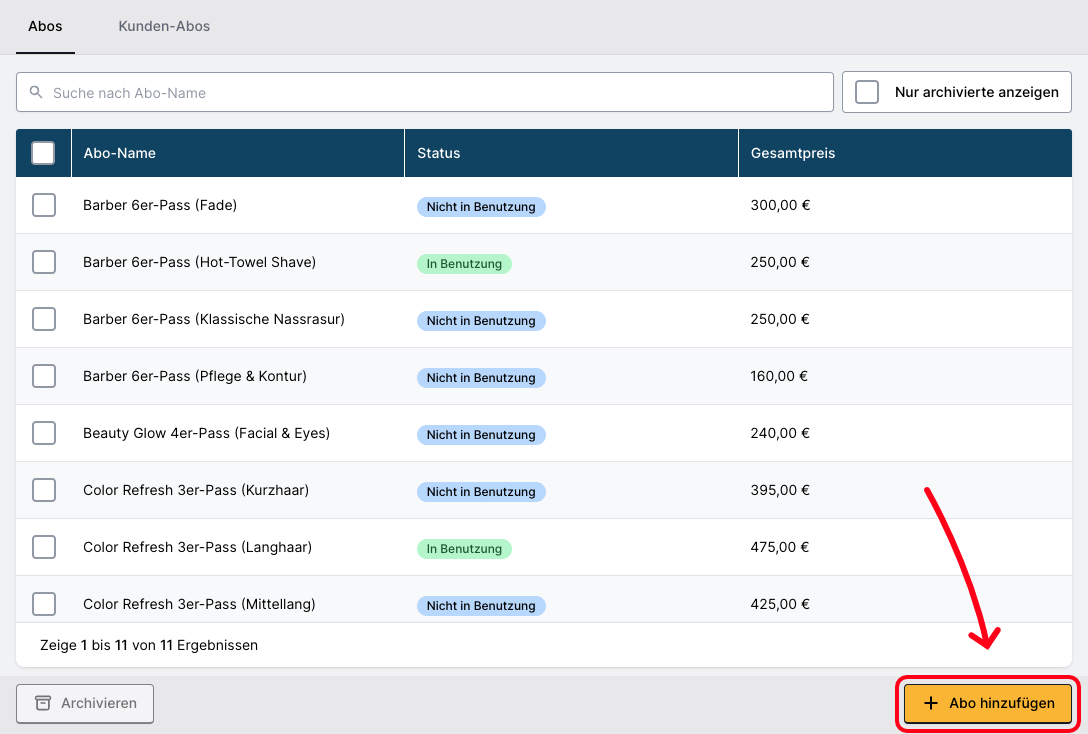Select Barber 6er-Pass (Hot-Towel Shave) checkbox
Image resolution: width=1088 pixels, height=734 pixels.
[44, 262]
